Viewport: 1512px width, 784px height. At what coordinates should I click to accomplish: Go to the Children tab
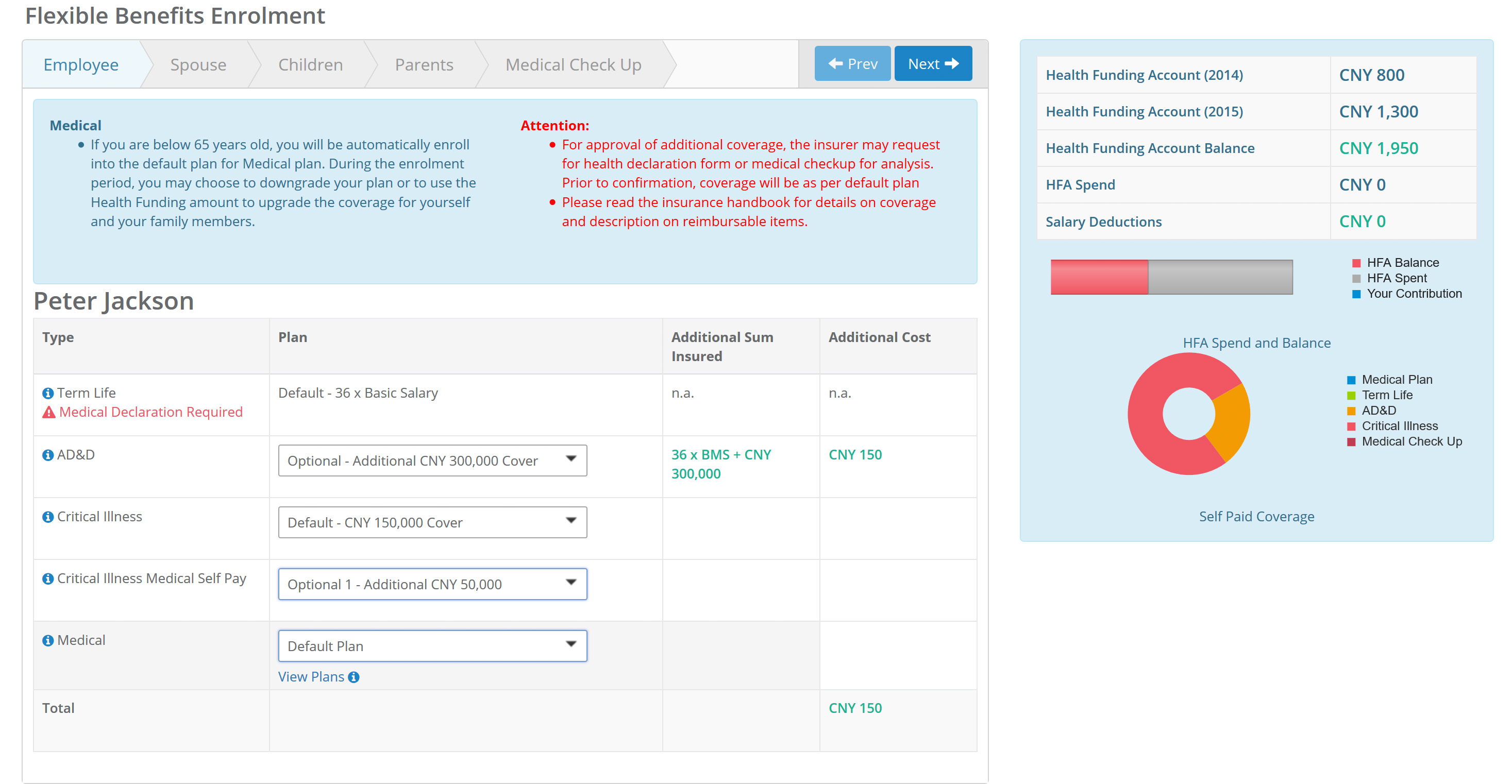(311, 64)
